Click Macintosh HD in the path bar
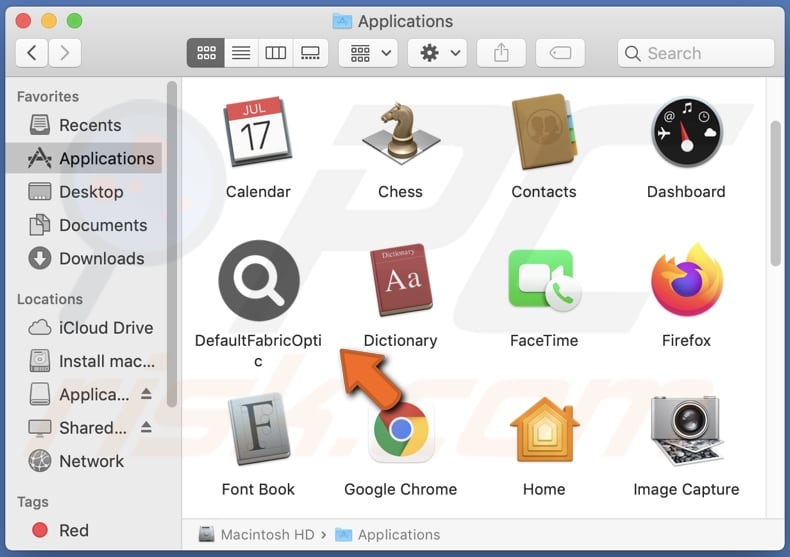 point(256,534)
